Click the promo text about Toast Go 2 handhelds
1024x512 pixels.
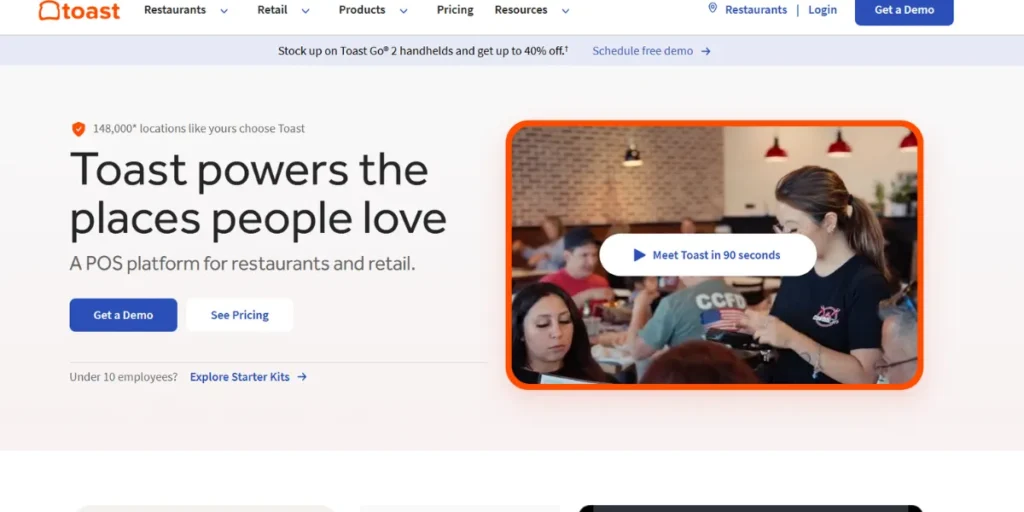click(x=423, y=51)
